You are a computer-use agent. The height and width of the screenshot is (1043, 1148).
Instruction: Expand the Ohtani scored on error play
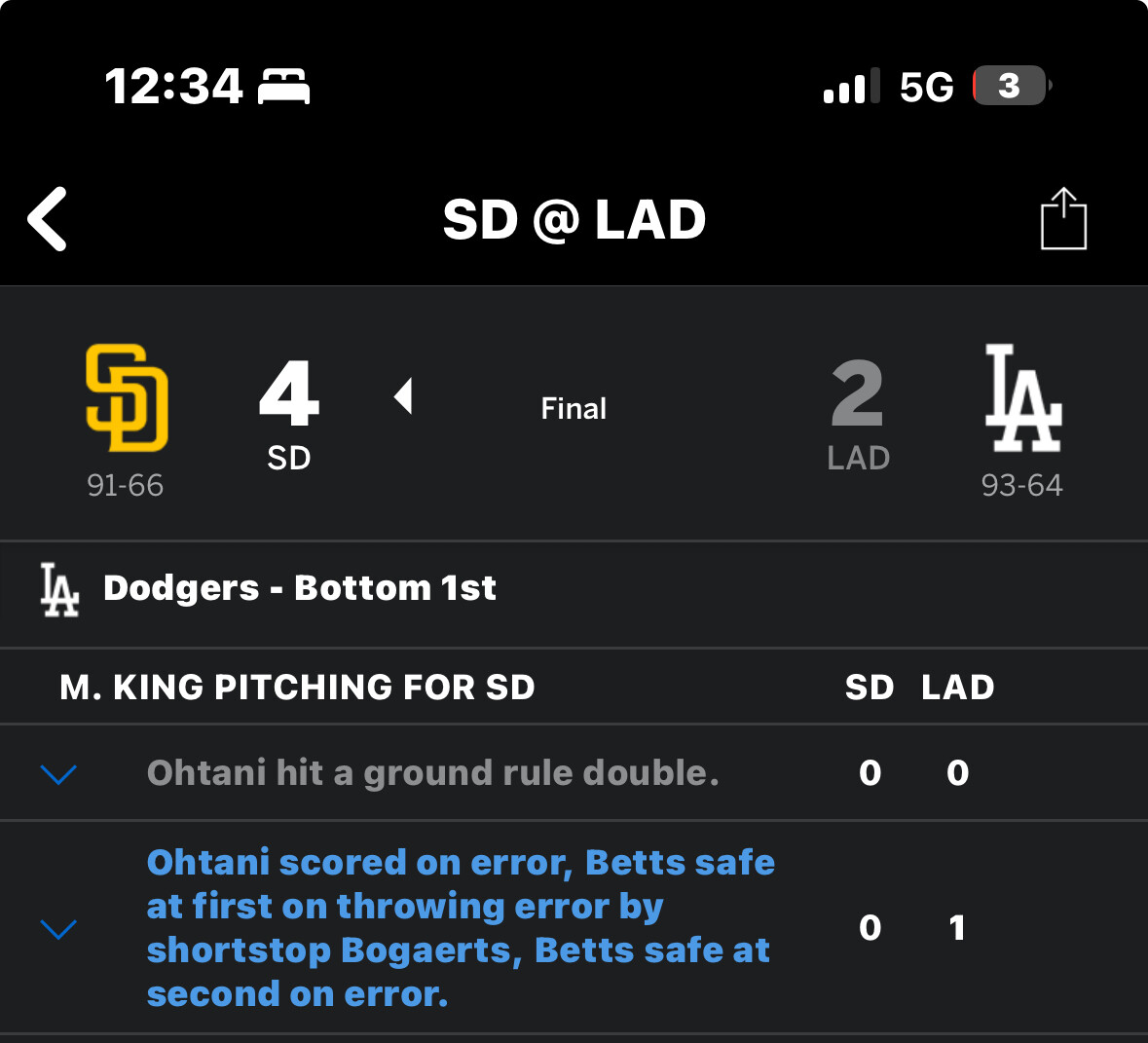click(x=59, y=929)
